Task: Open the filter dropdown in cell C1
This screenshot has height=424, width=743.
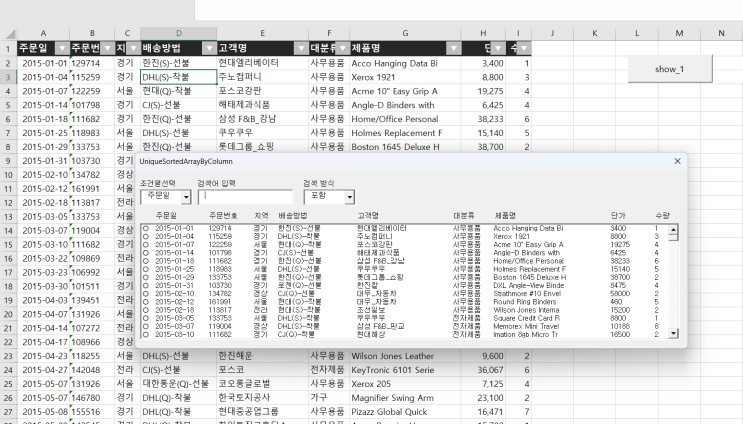Action: coord(134,48)
